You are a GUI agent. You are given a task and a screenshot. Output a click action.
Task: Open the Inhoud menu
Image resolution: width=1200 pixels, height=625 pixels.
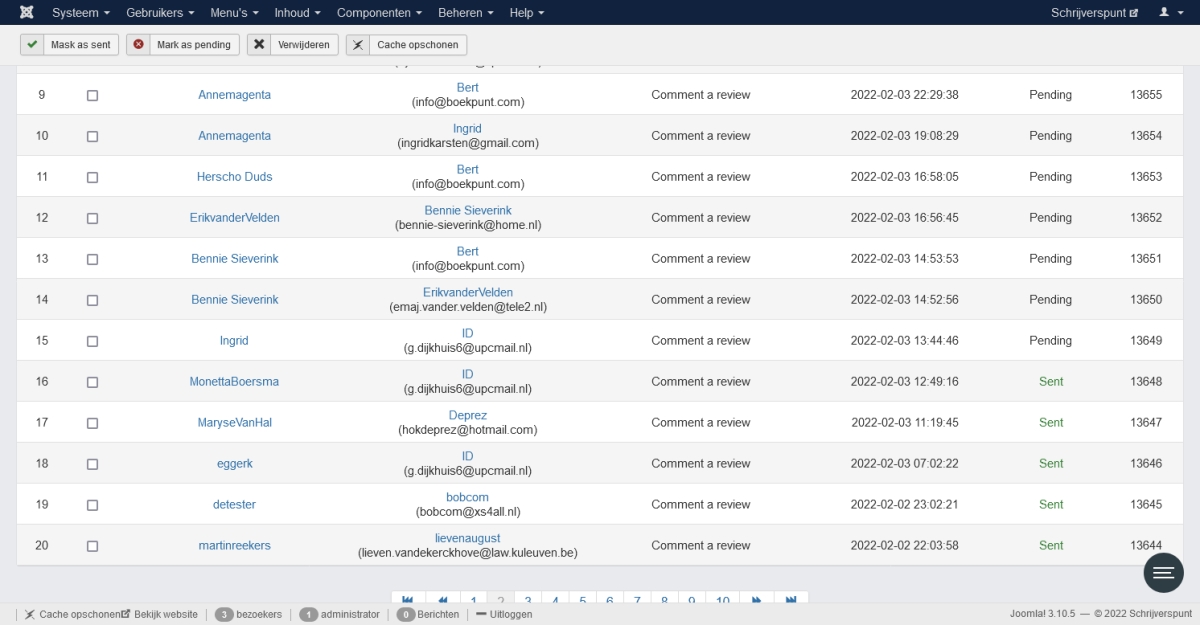pyautogui.click(x=297, y=12)
